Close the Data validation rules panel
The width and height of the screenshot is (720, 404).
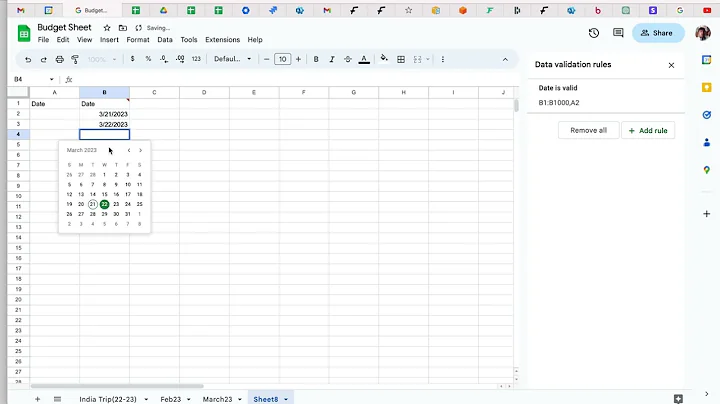coord(671,65)
